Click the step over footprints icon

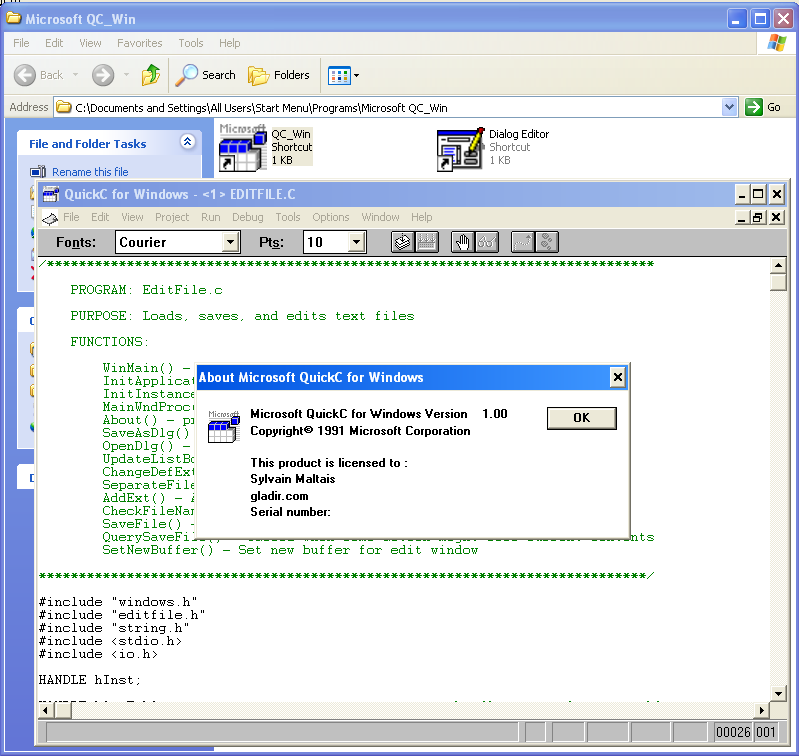(546, 242)
